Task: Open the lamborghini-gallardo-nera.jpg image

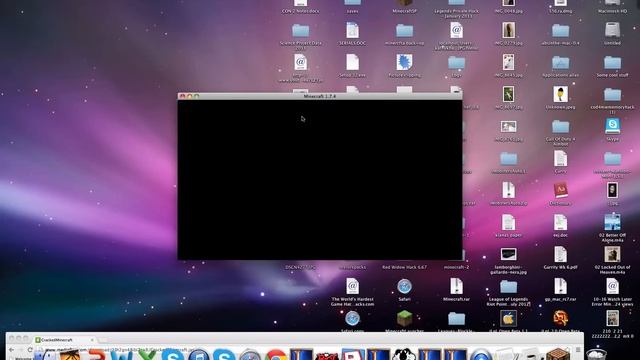Action: [509, 254]
